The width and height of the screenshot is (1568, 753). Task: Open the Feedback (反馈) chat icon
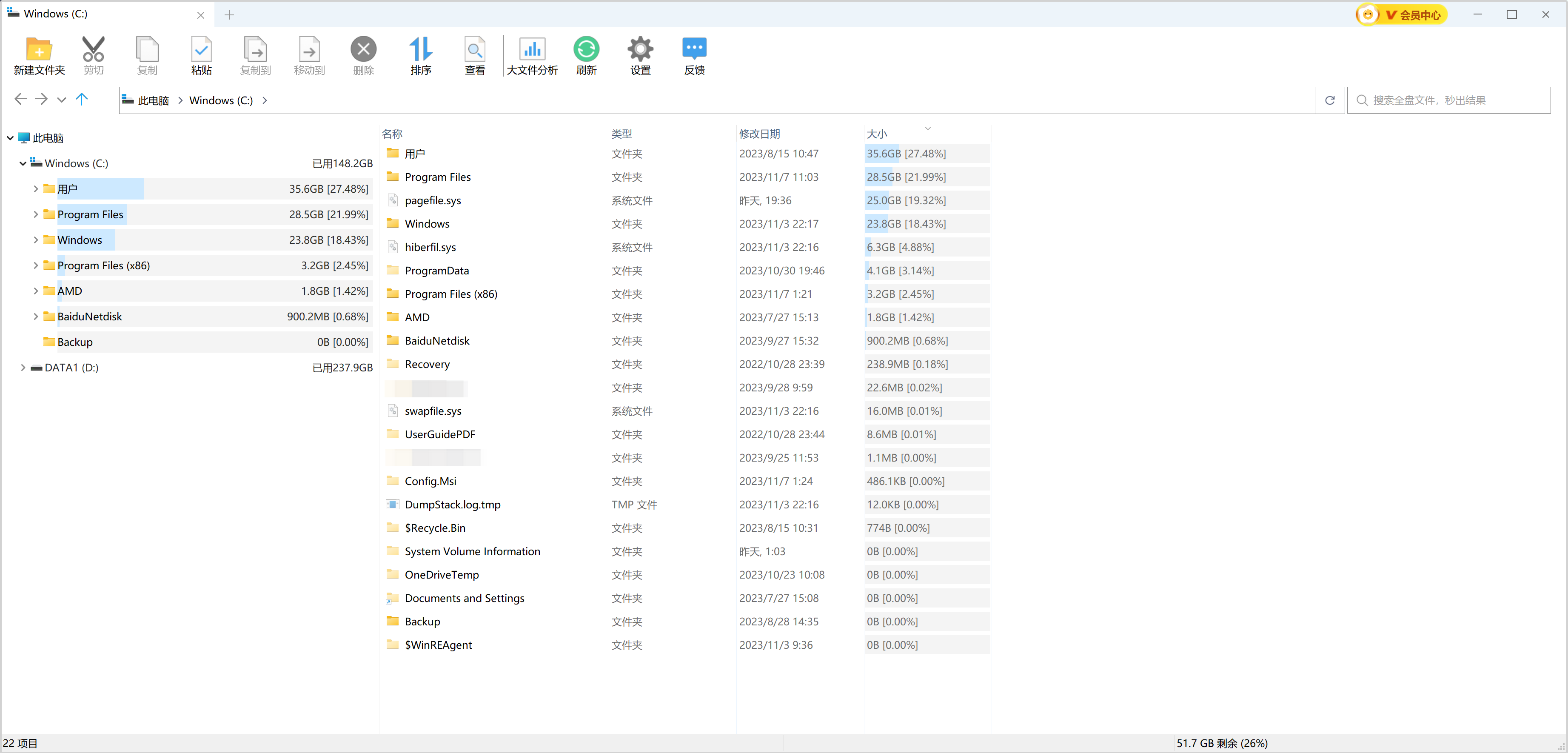click(695, 55)
